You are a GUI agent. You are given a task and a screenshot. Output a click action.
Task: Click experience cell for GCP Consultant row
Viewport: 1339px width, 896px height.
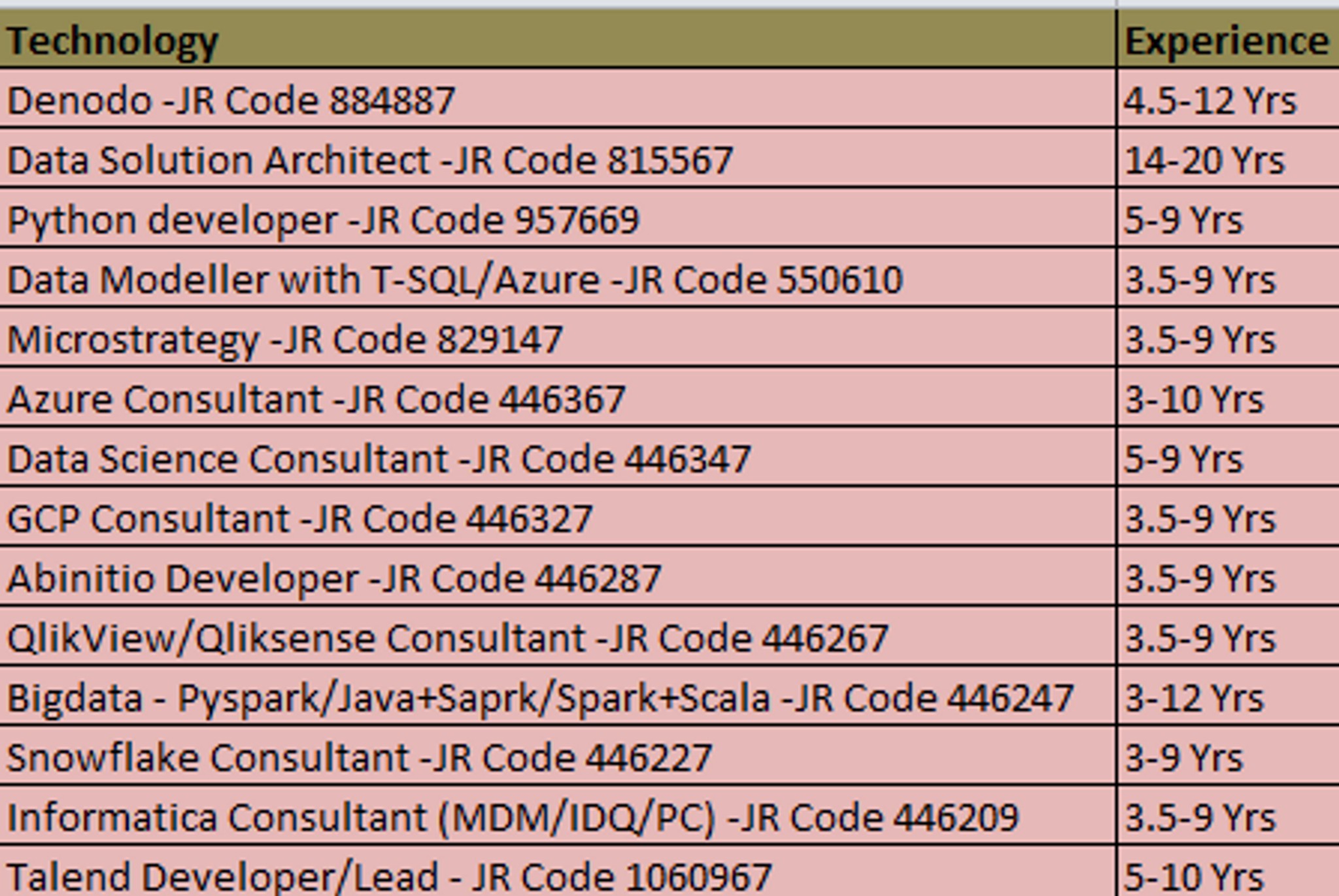click(x=1228, y=517)
